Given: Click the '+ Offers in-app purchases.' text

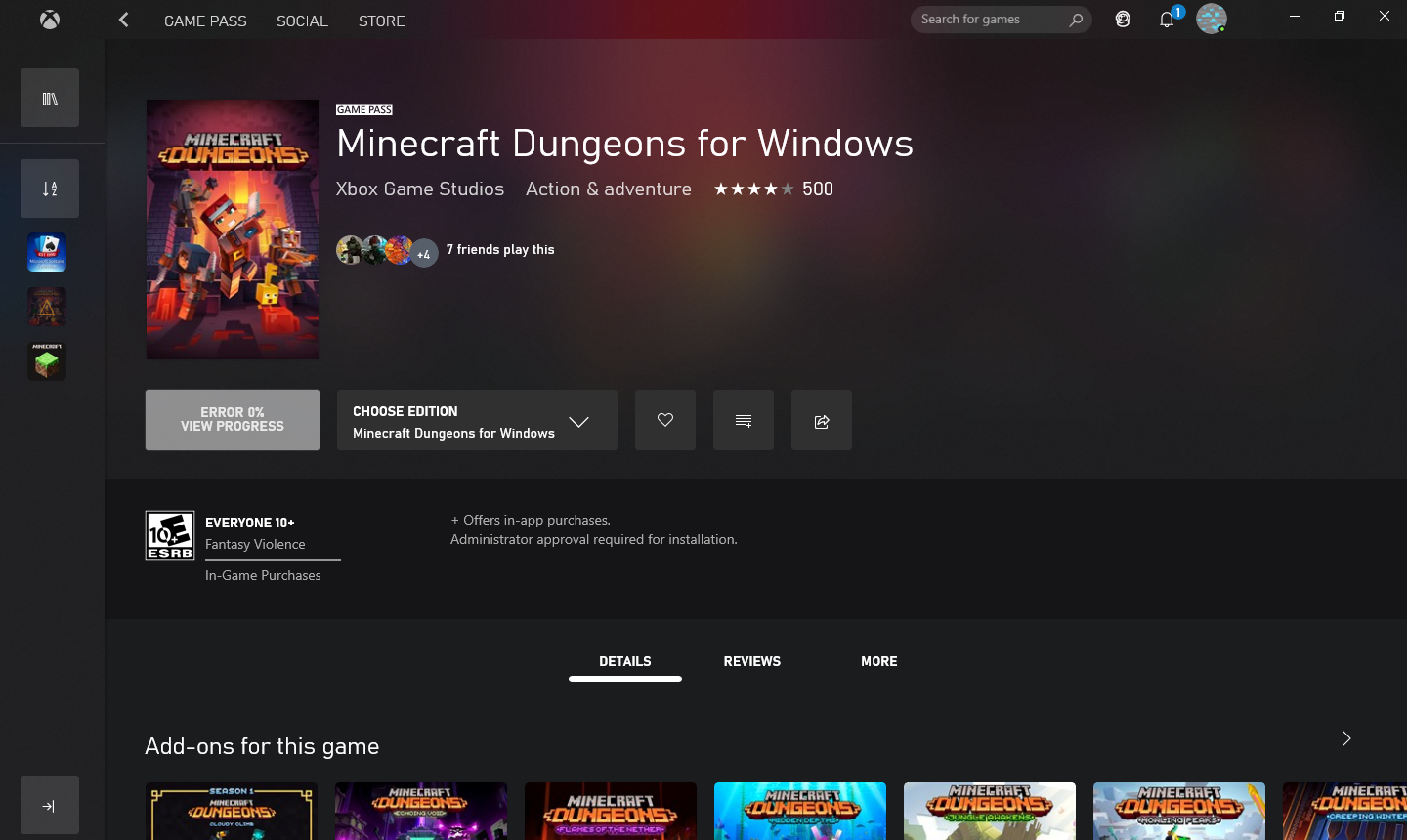Looking at the screenshot, I should [531, 521].
